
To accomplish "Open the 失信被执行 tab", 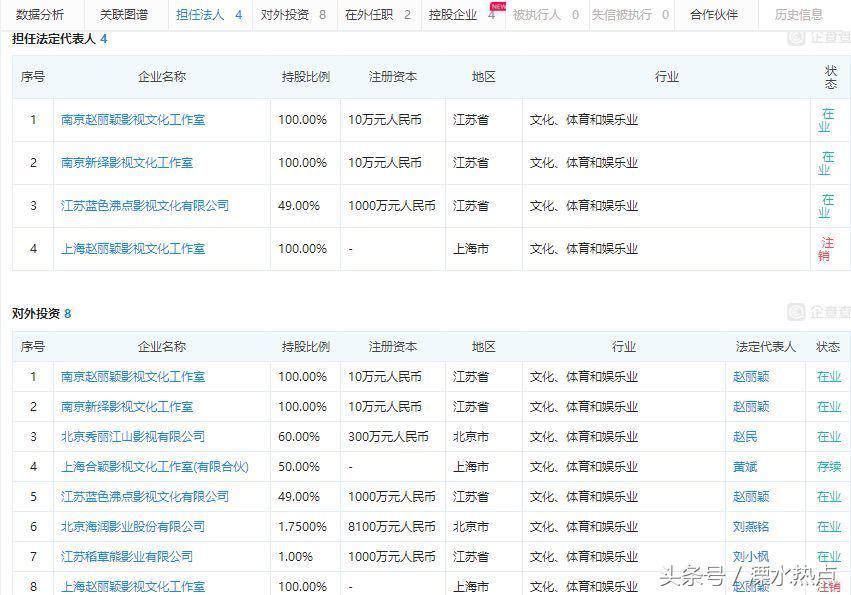I will 630,15.
